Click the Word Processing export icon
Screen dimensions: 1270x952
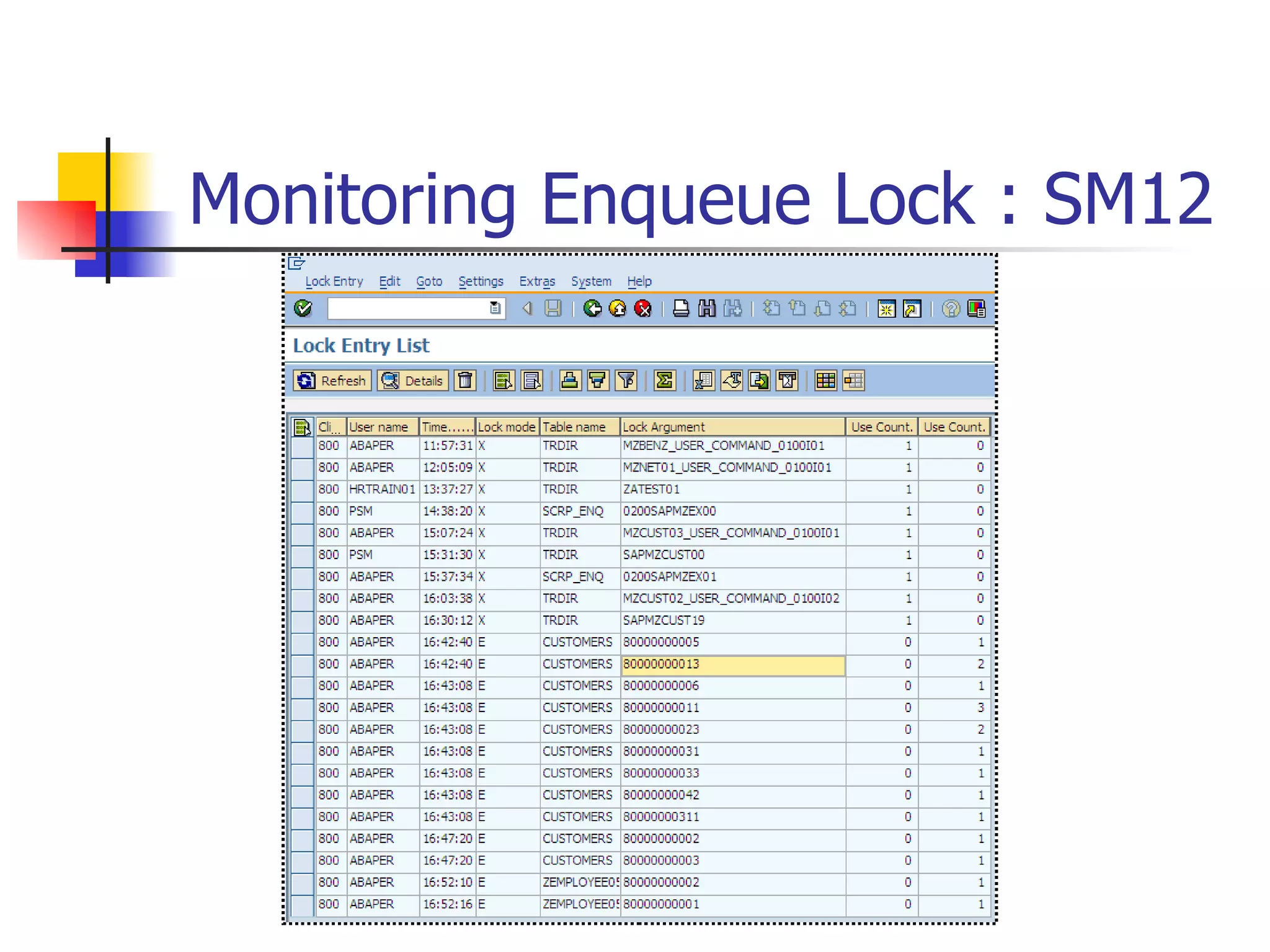pos(732,381)
